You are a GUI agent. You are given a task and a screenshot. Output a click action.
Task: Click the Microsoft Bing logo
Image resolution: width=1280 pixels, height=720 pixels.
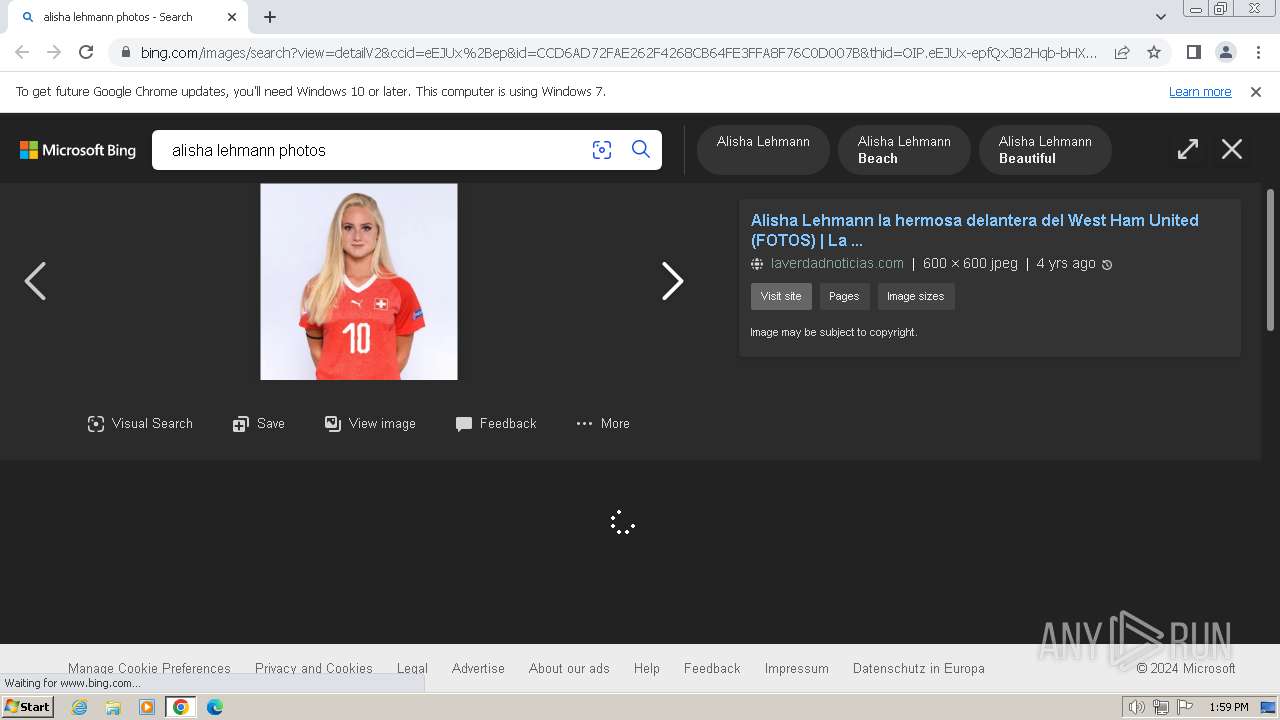pos(78,150)
